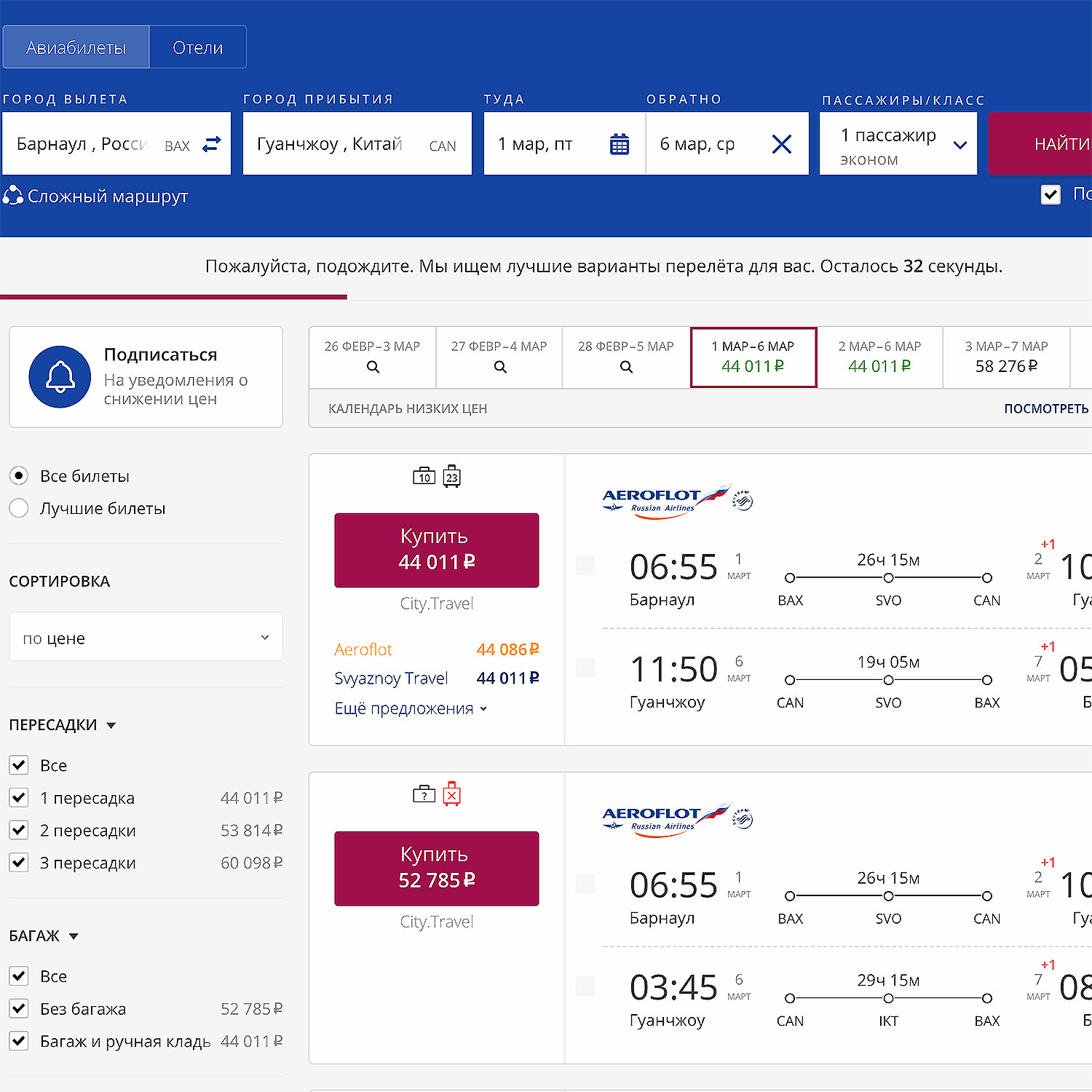Click the Подписаться price alerts card
The image size is (1092, 1092).
(146, 376)
